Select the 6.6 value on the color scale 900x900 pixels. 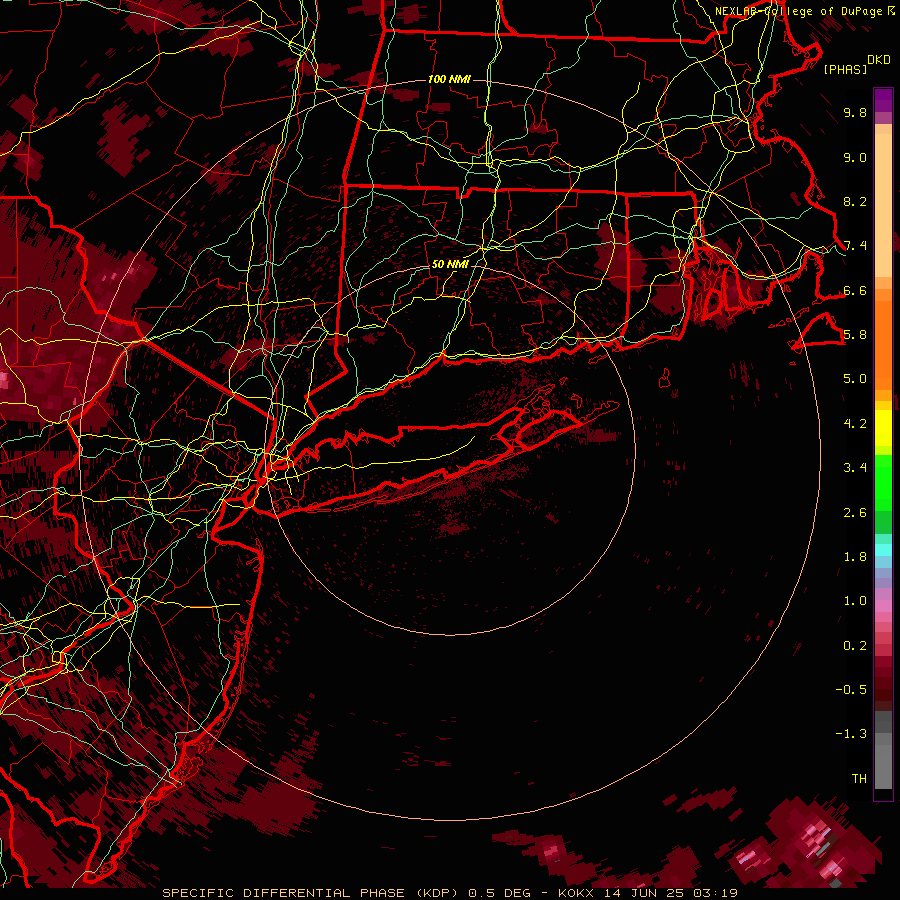(855, 290)
